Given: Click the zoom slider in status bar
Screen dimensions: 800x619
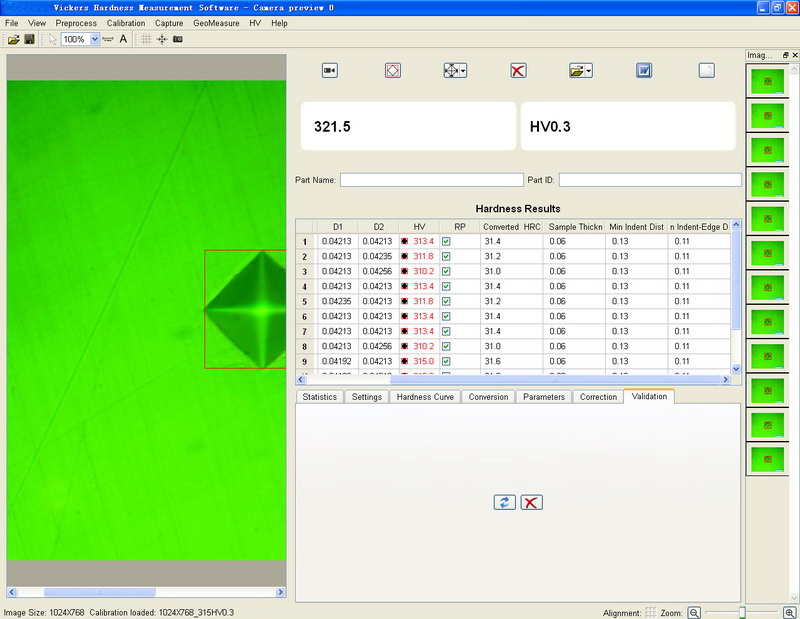Looking at the screenshot, I should [741, 612].
